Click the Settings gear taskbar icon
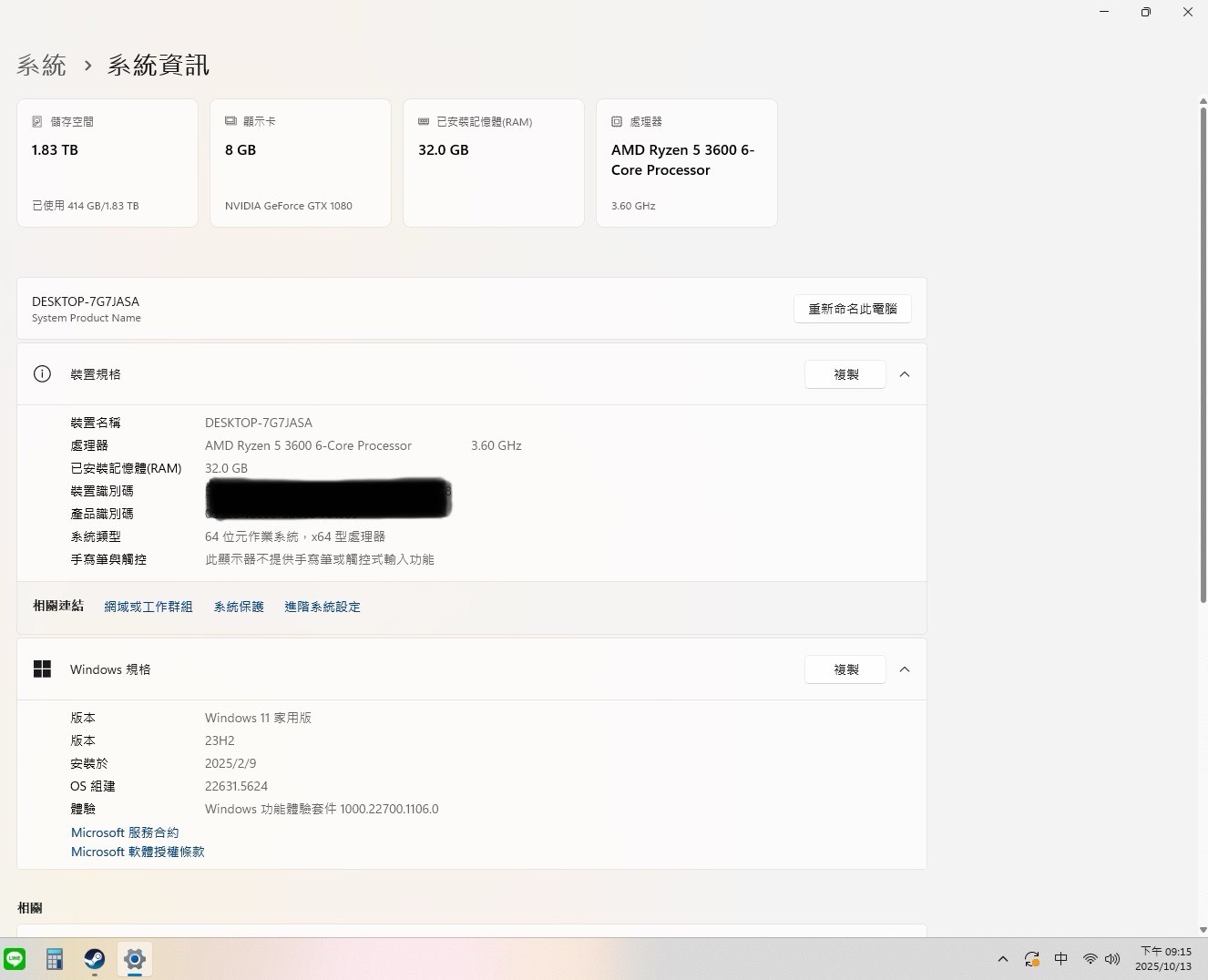1208x980 pixels. click(x=135, y=959)
